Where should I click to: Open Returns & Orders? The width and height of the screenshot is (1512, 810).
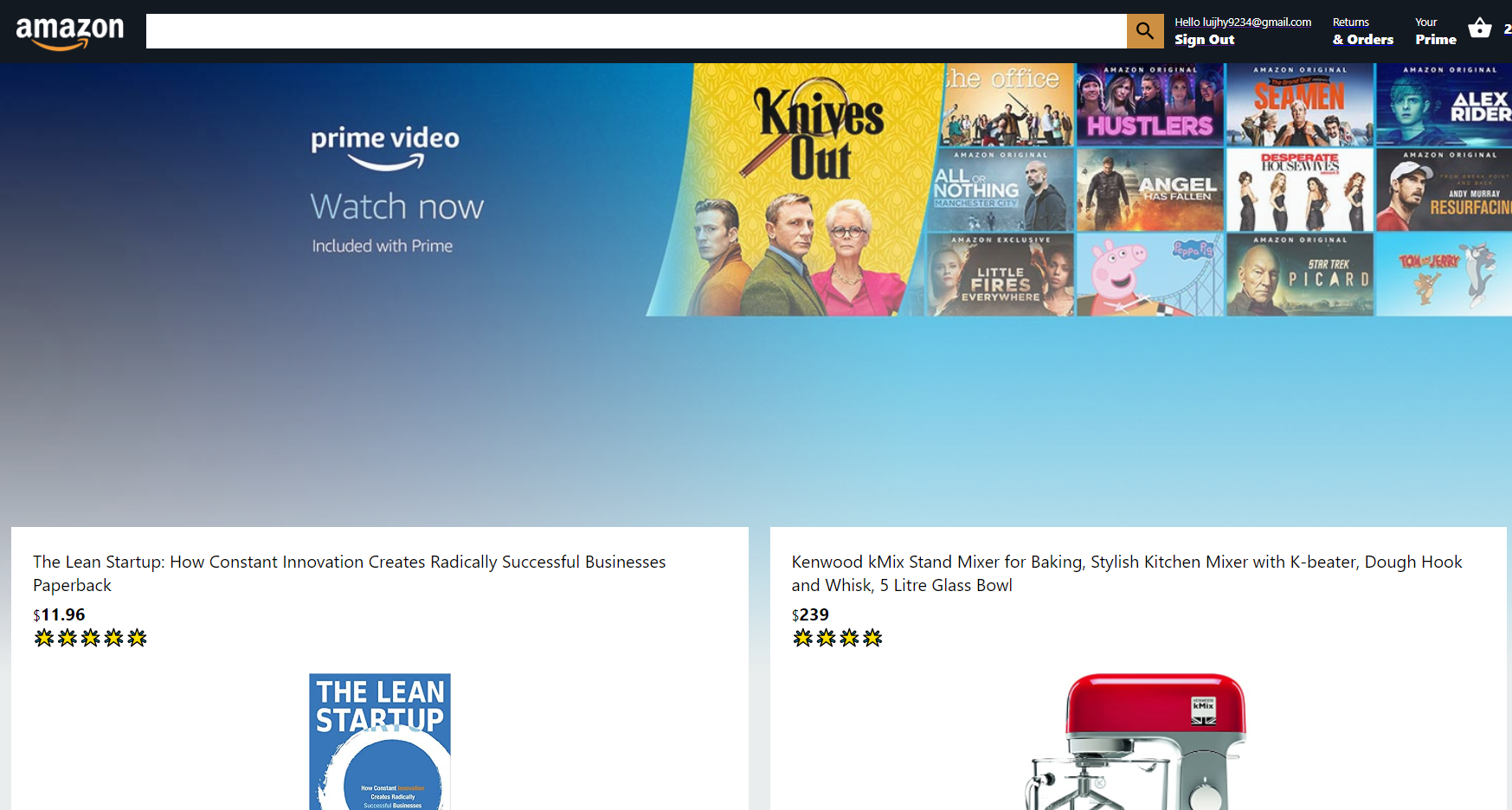(1363, 31)
